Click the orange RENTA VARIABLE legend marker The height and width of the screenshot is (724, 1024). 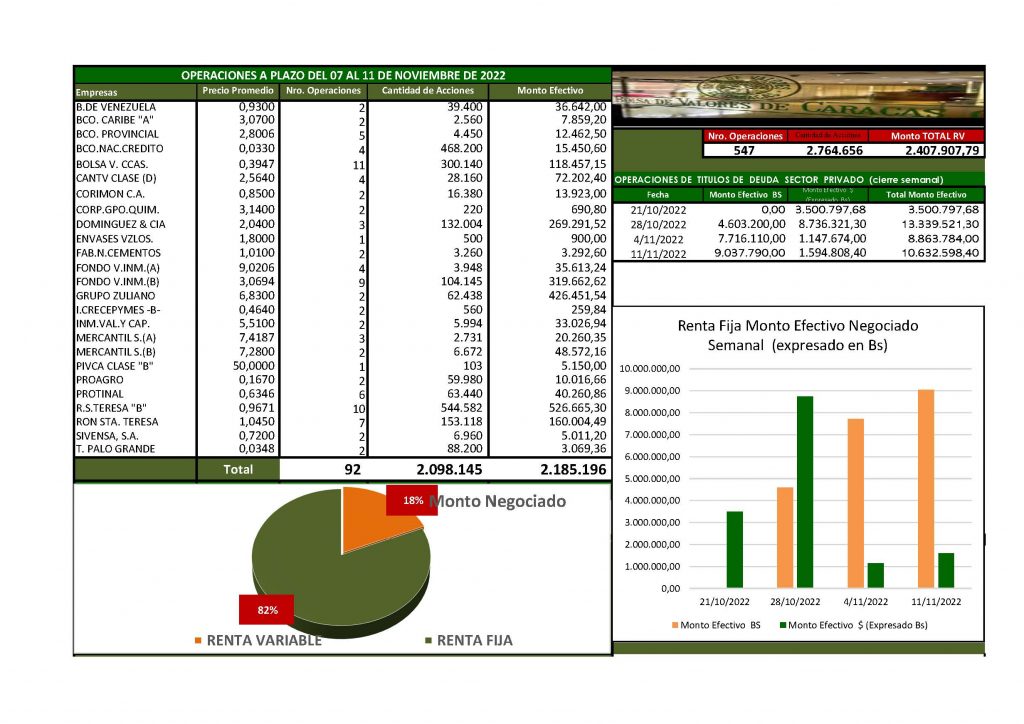[197, 640]
